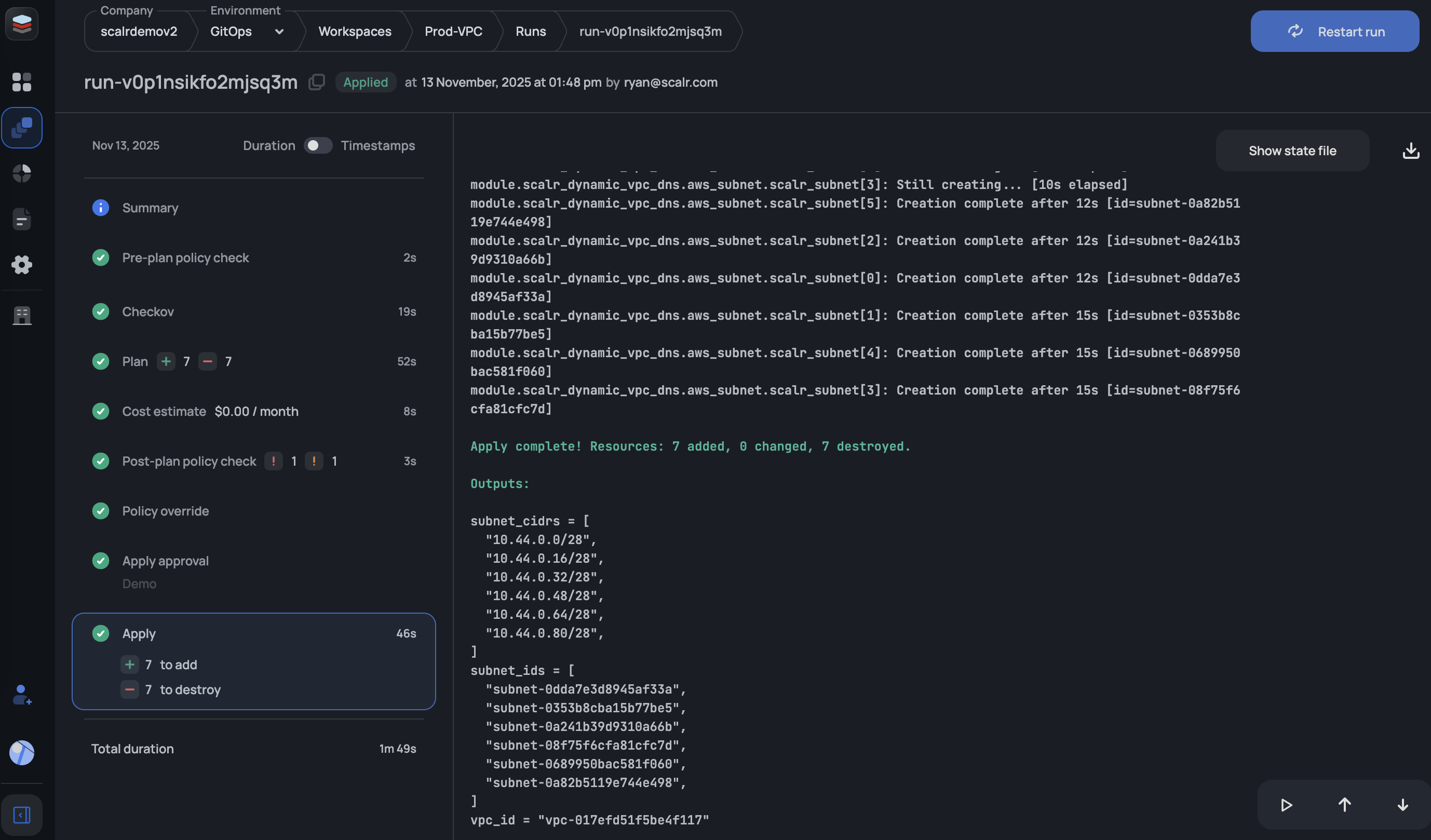Image resolution: width=1431 pixels, height=840 pixels.
Task: Expand the GitOps environment dropdown
Action: pyautogui.click(x=279, y=32)
